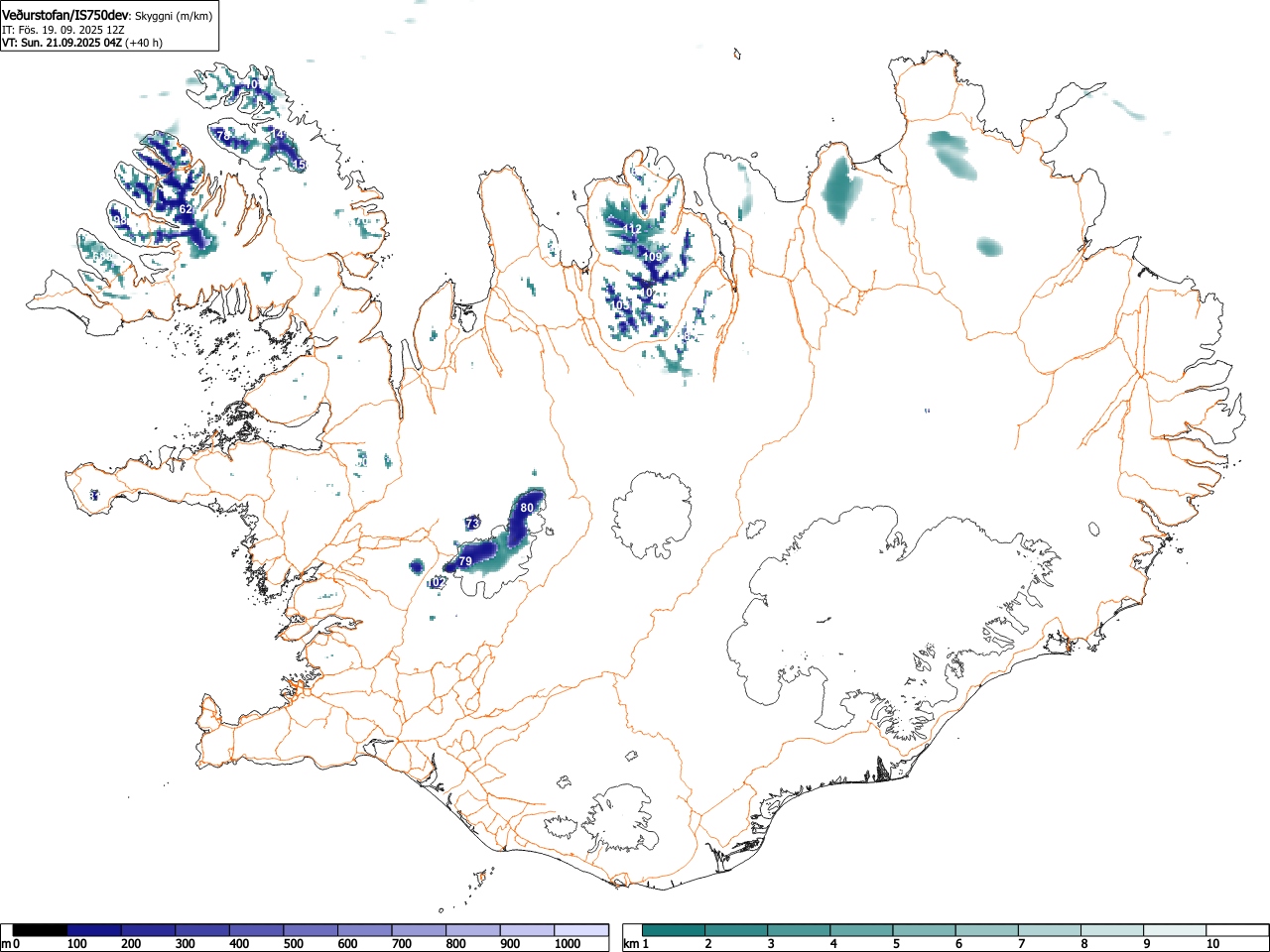This screenshot has width=1270, height=952.
Task: Click the VT: Sun. 21.09.2025 04Z line
Action: pyautogui.click(x=61, y=43)
